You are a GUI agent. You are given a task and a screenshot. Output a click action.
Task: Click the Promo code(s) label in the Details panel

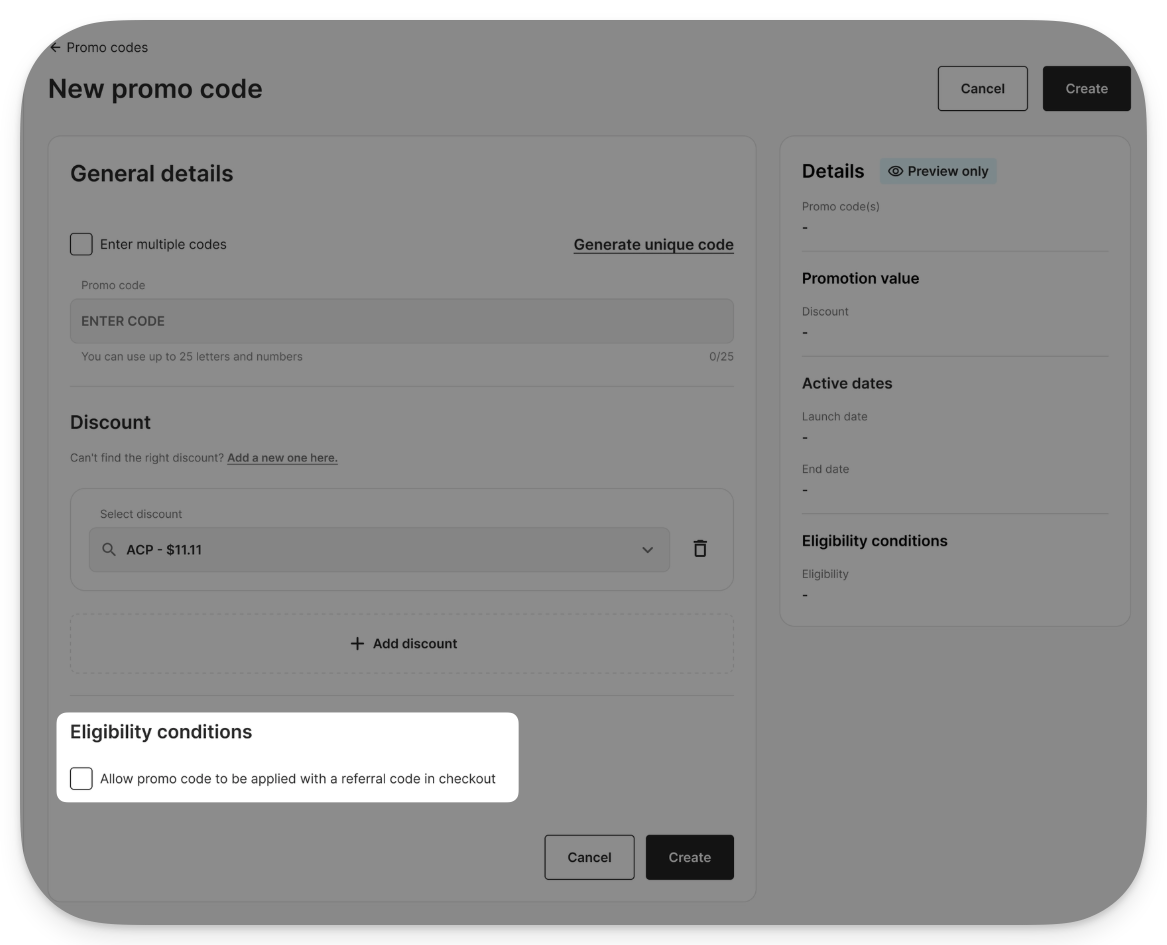840,206
